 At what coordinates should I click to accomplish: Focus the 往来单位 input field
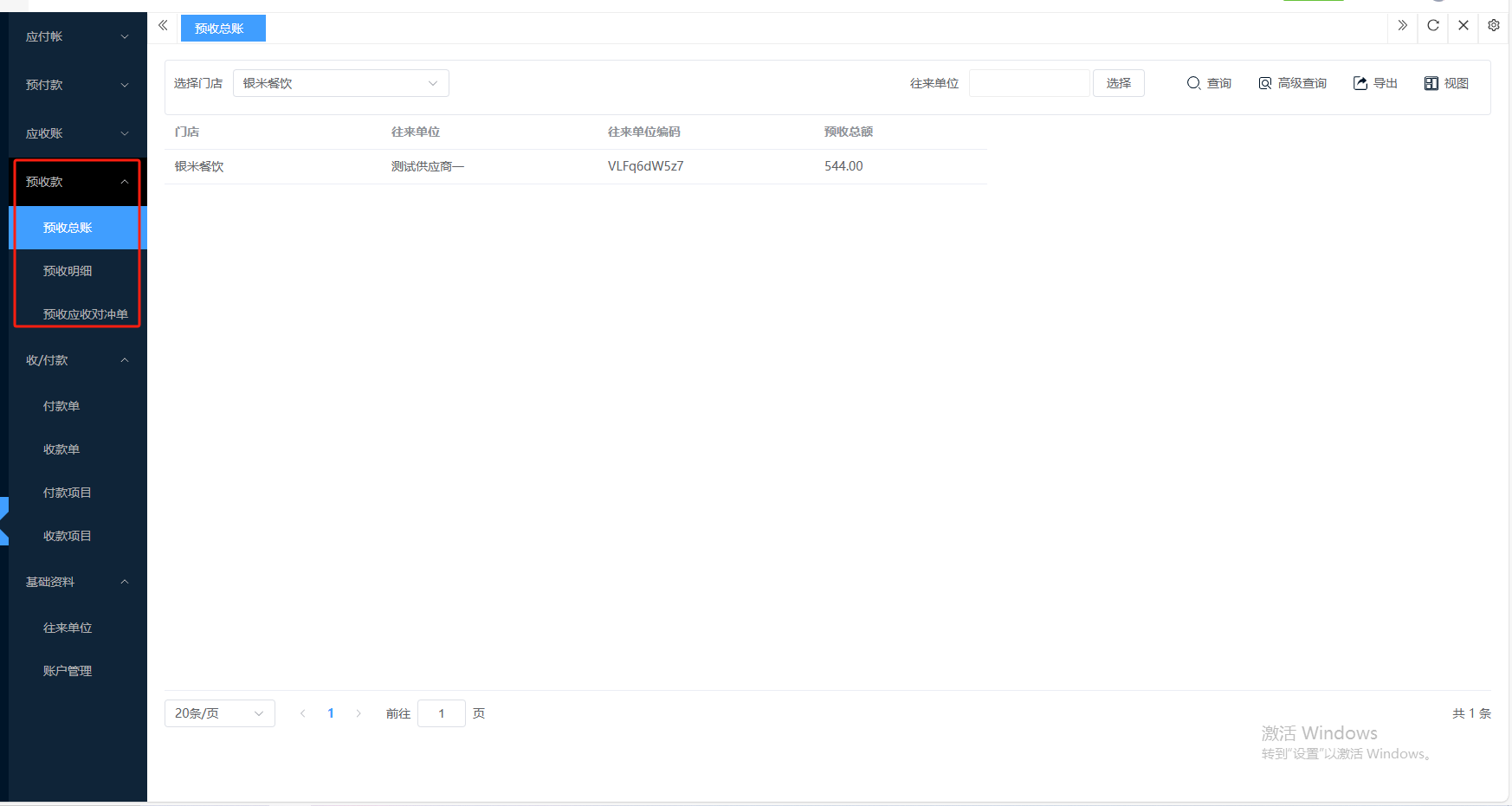coord(1029,83)
